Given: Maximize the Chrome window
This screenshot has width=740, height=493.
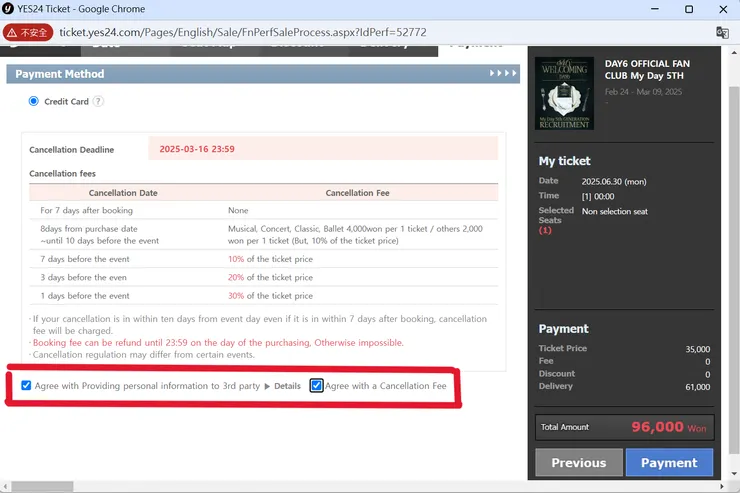Looking at the screenshot, I should pos(689,9).
